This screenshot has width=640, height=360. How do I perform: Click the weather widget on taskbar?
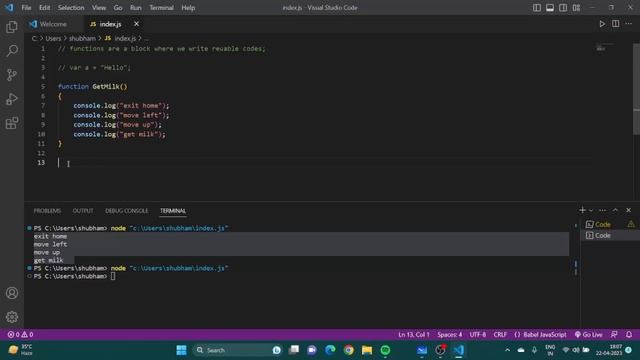pos(20,350)
